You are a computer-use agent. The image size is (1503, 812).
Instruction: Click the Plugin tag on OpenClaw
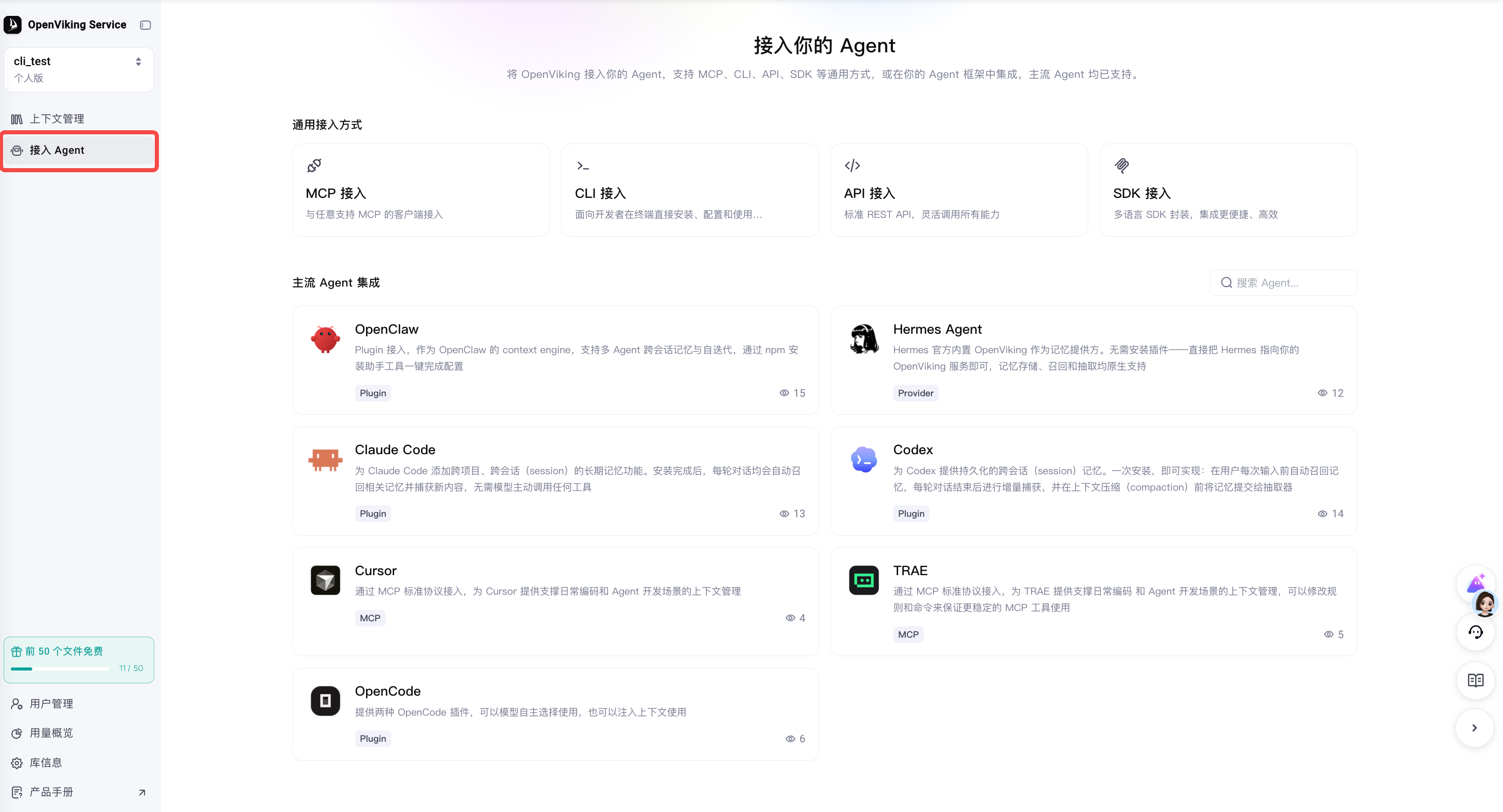373,393
